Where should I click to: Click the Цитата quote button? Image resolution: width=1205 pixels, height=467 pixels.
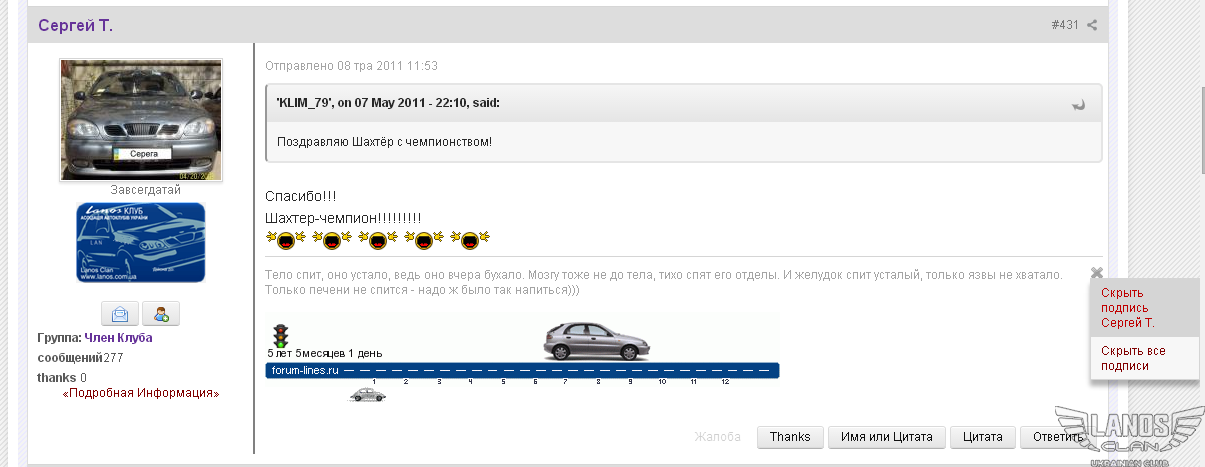[x=982, y=437]
